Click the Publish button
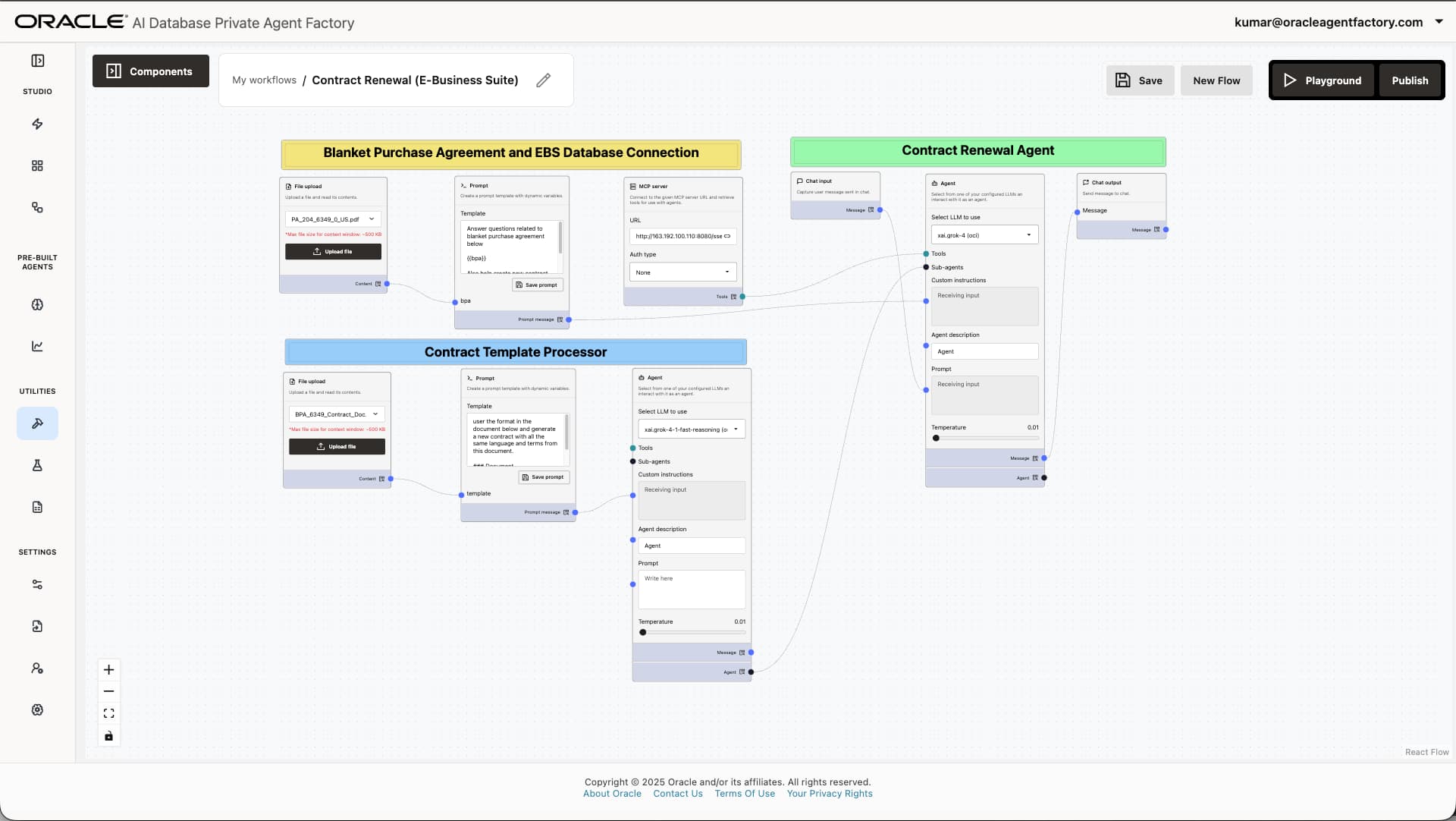 coord(1410,80)
